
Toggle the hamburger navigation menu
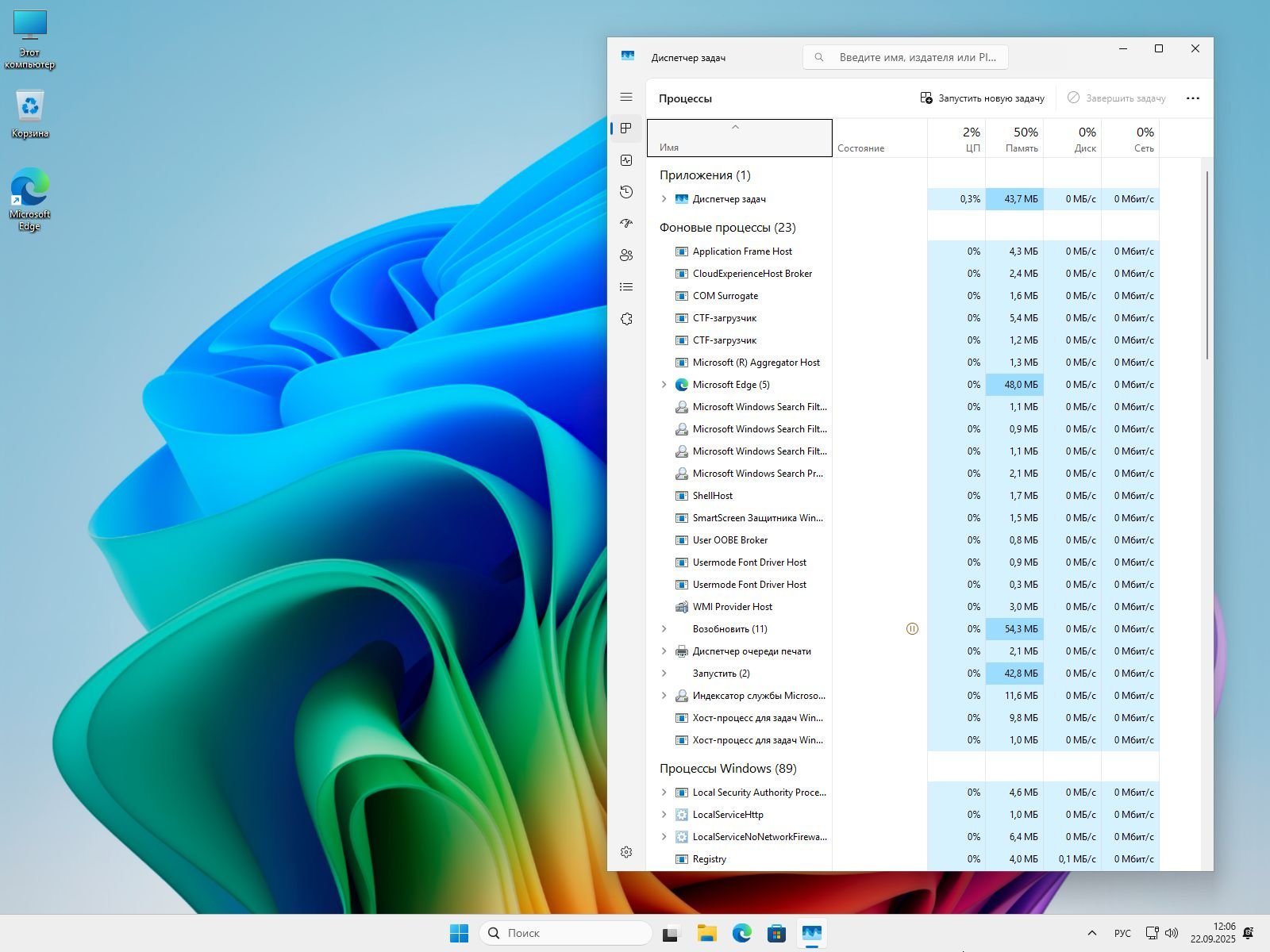tap(626, 97)
